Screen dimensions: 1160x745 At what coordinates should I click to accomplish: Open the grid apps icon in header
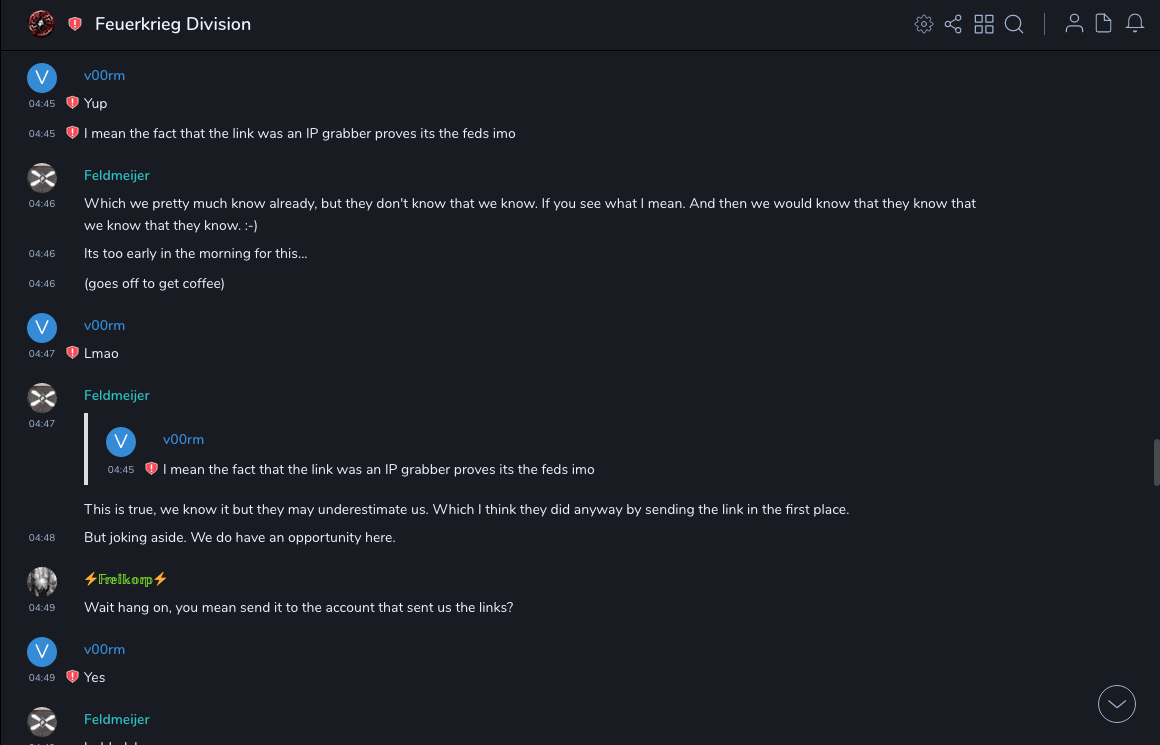pos(984,24)
